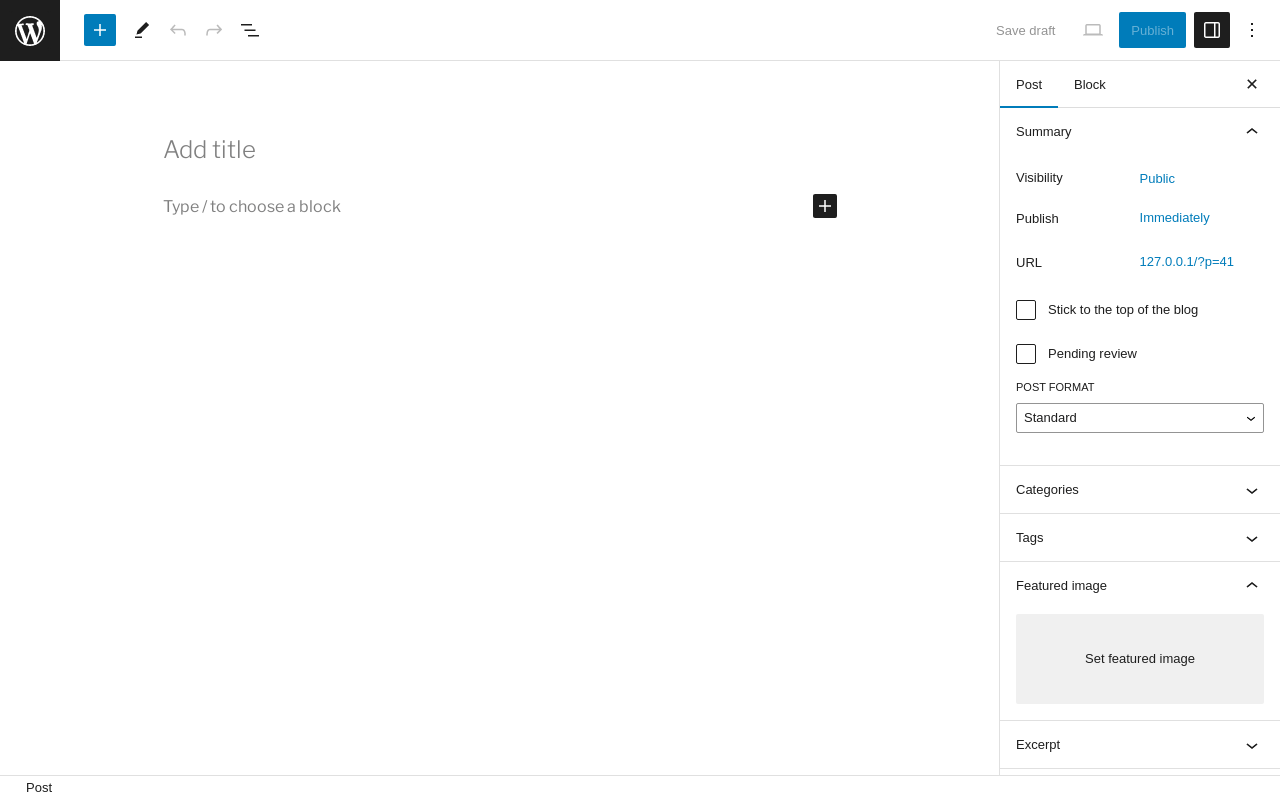Open the Preview device icon
The image size is (1280, 800).
point(1093,30)
